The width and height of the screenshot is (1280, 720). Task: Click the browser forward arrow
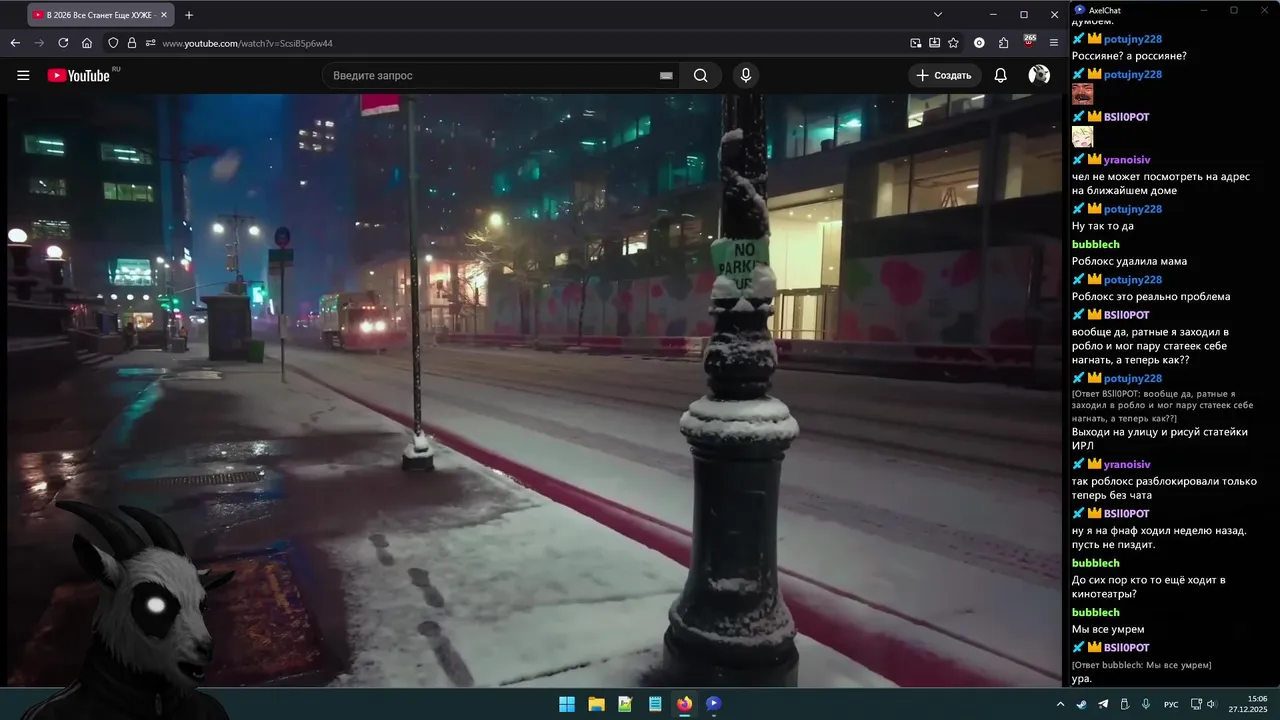point(39,43)
